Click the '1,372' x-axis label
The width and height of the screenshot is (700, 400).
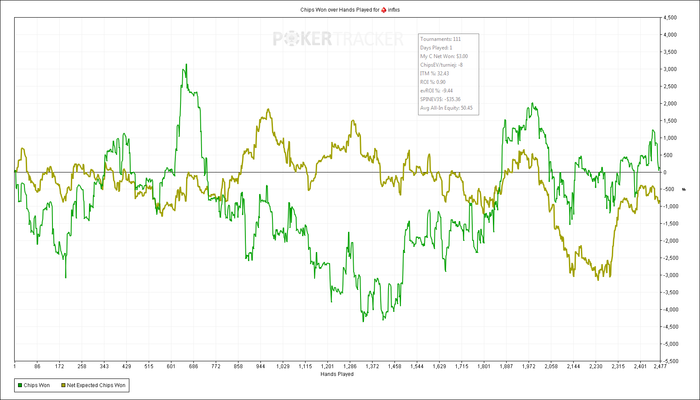click(372, 367)
